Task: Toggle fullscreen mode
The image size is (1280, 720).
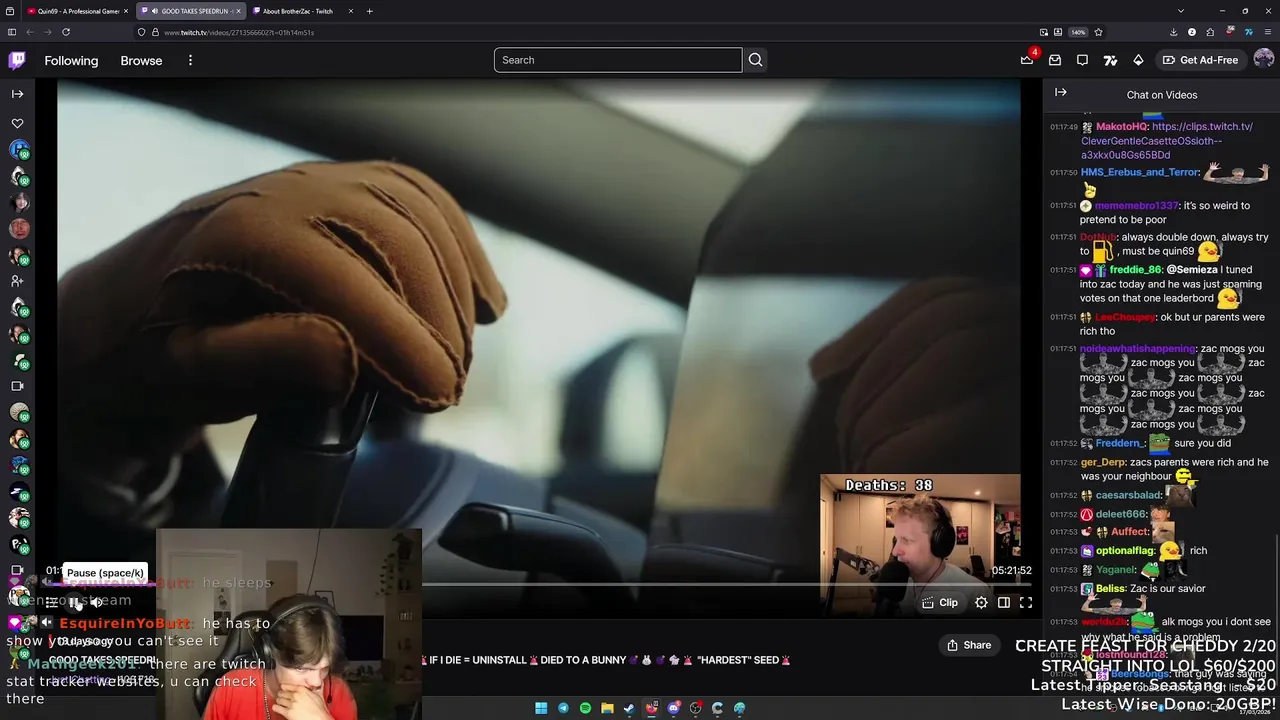Action: tap(1026, 602)
